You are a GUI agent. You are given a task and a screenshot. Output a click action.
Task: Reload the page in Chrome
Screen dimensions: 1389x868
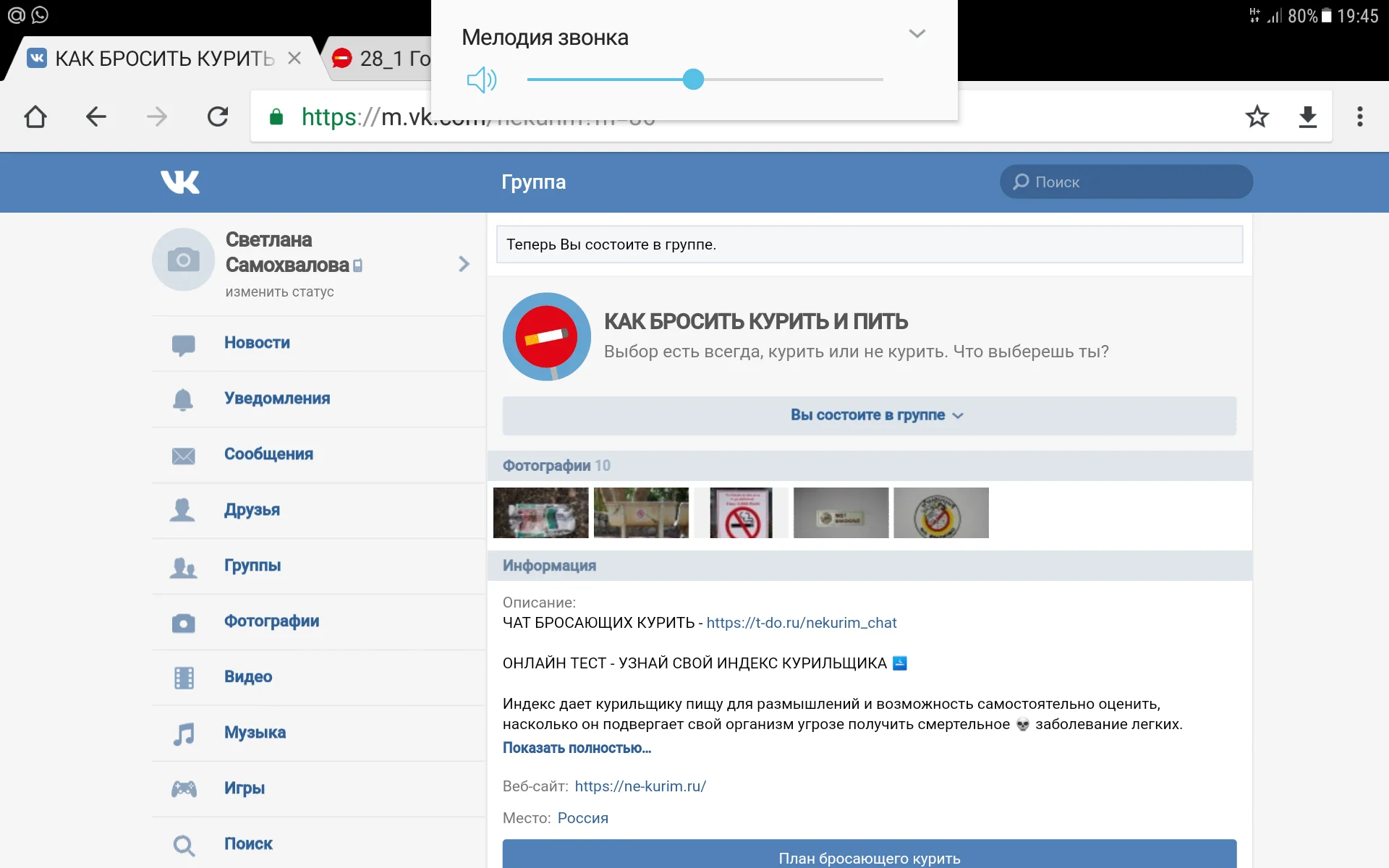[218, 116]
